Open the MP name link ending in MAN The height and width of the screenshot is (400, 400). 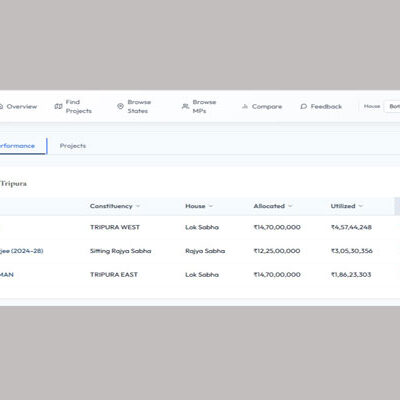tap(7, 275)
